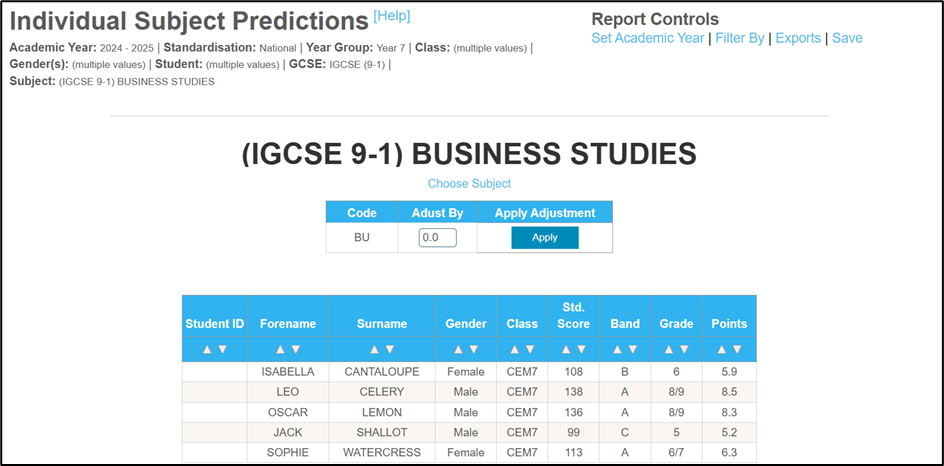Click the Adjust By input field
The image size is (944, 466).
pos(438,238)
